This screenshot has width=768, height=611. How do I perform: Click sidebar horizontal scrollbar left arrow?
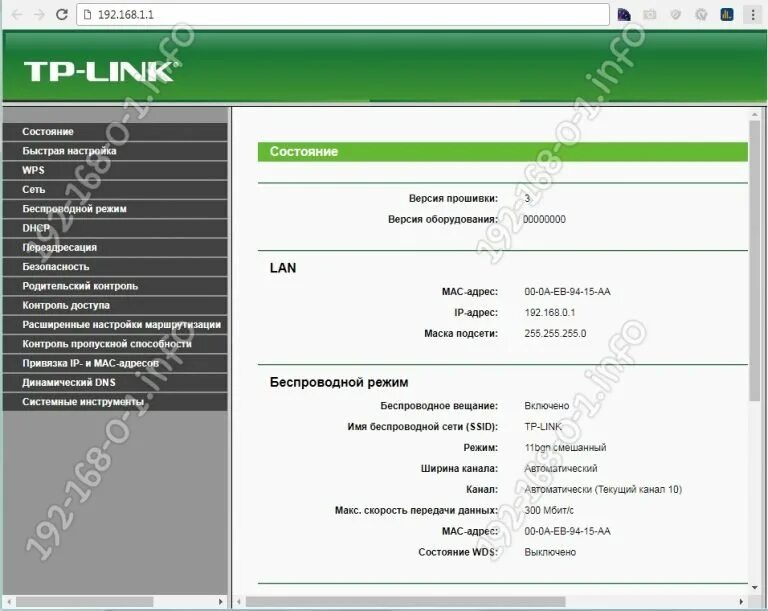[x=9, y=601]
